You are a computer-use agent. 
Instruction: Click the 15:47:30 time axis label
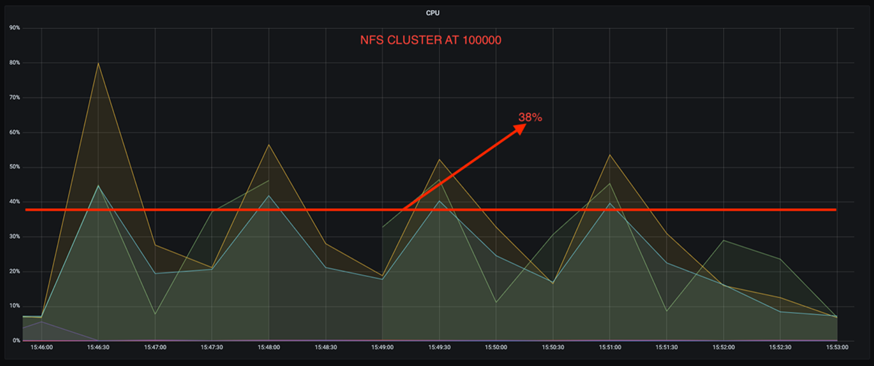click(212, 347)
